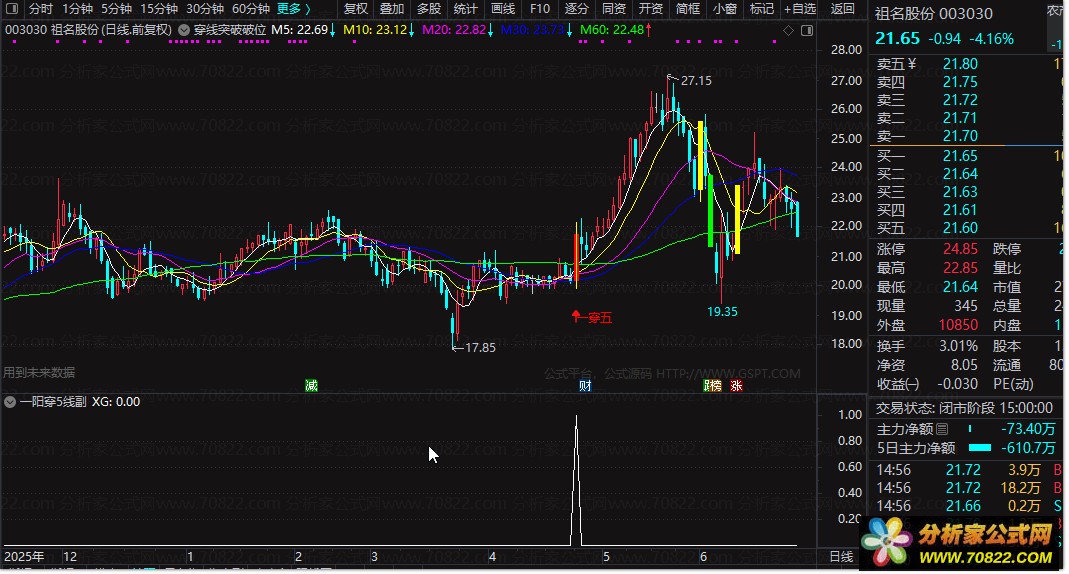
Task: Click the 日线 period label at bottom right
Action: click(841, 556)
